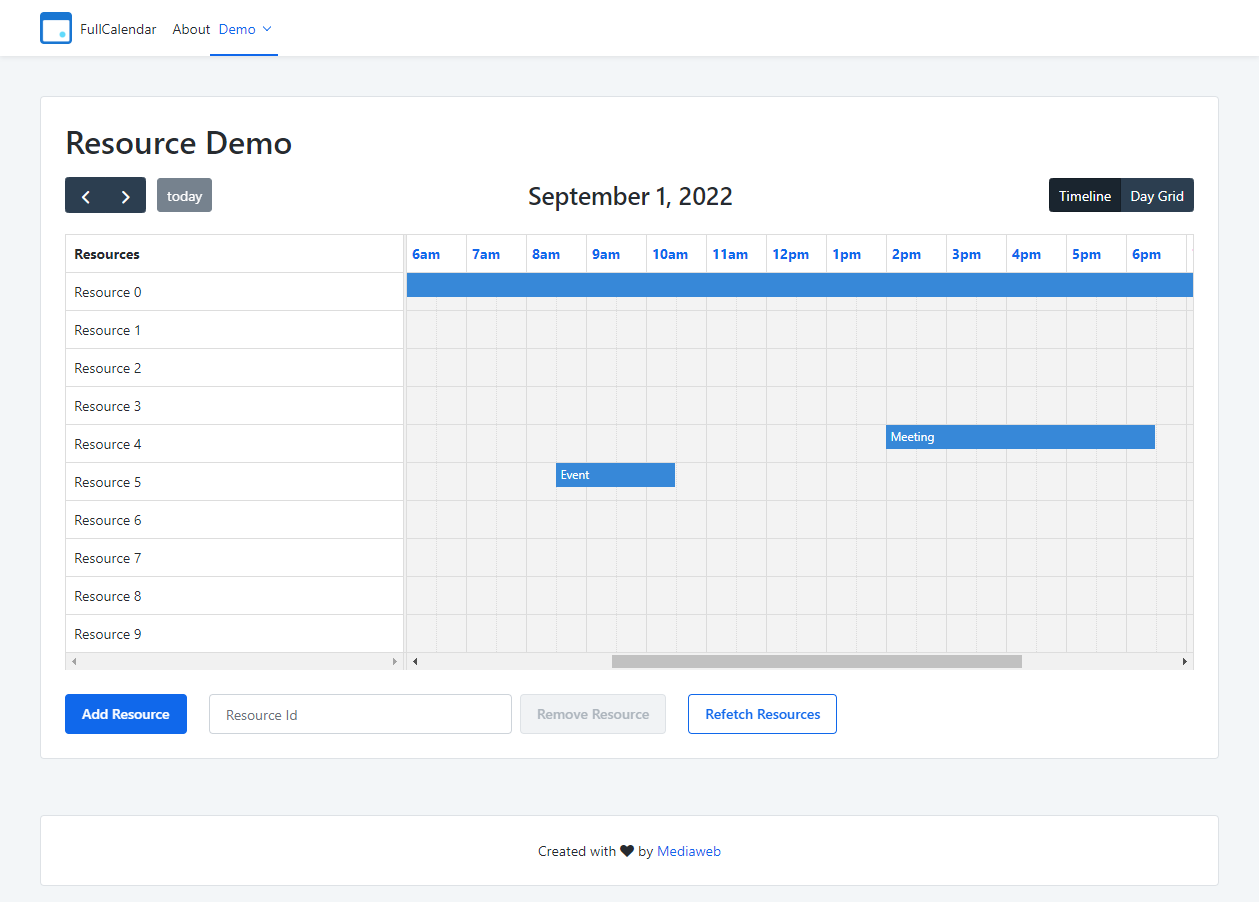Click the Remove Resource button
This screenshot has height=902, width=1259.
pyautogui.click(x=593, y=714)
